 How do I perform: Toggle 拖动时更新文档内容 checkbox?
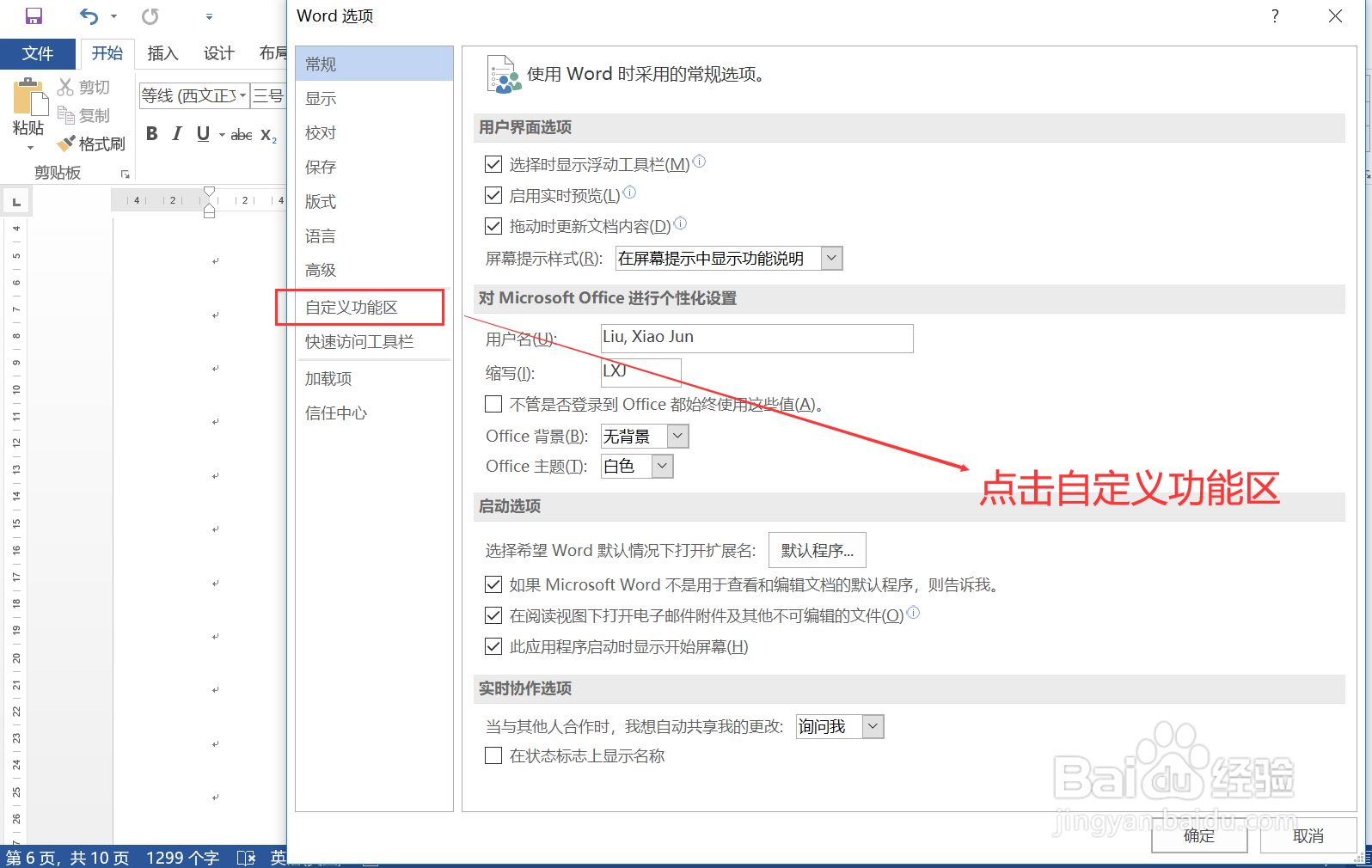(493, 226)
